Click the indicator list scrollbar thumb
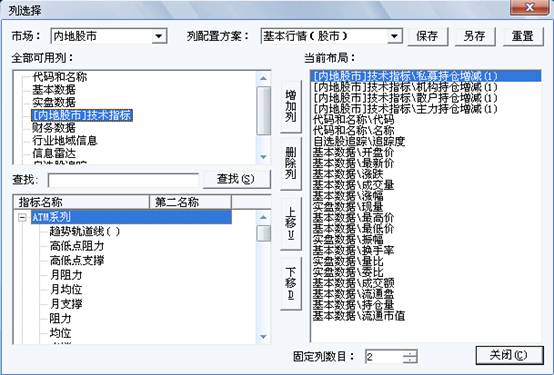This screenshot has width=554, height=375. coord(263,234)
